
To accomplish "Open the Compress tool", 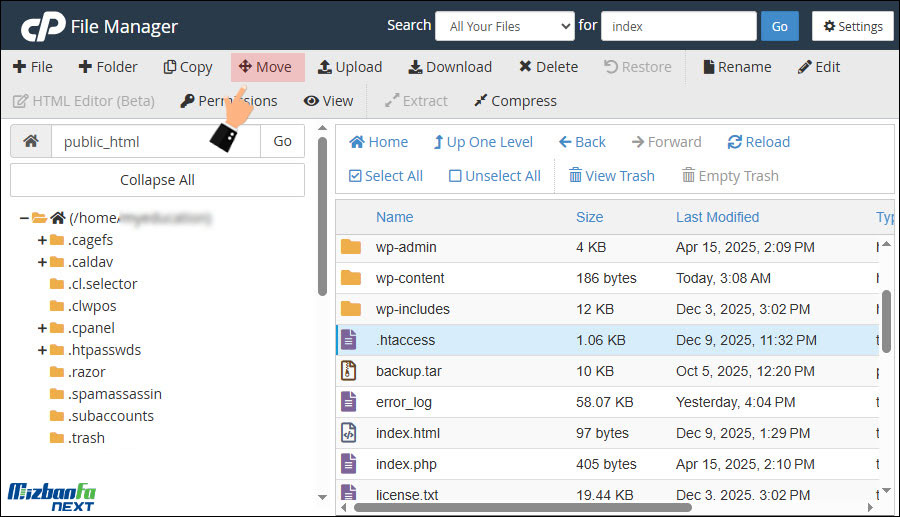I will pos(514,101).
